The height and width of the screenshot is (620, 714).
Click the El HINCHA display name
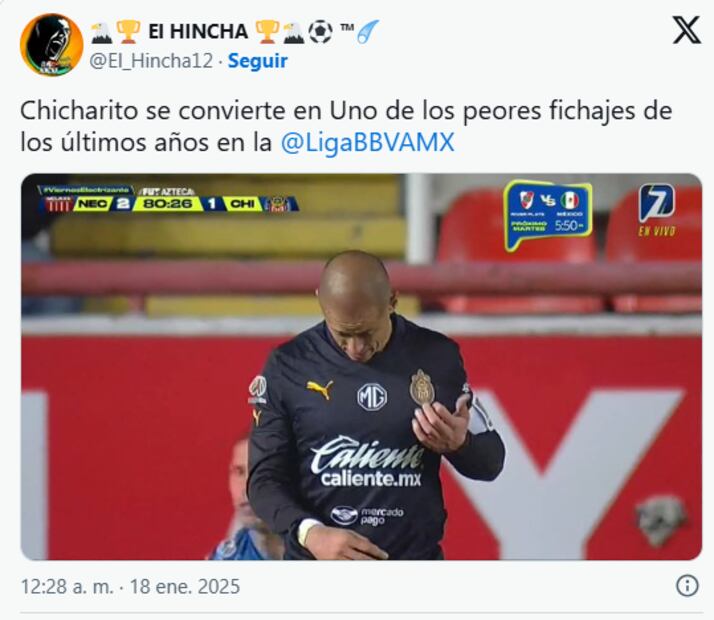click(x=198, y=32)
